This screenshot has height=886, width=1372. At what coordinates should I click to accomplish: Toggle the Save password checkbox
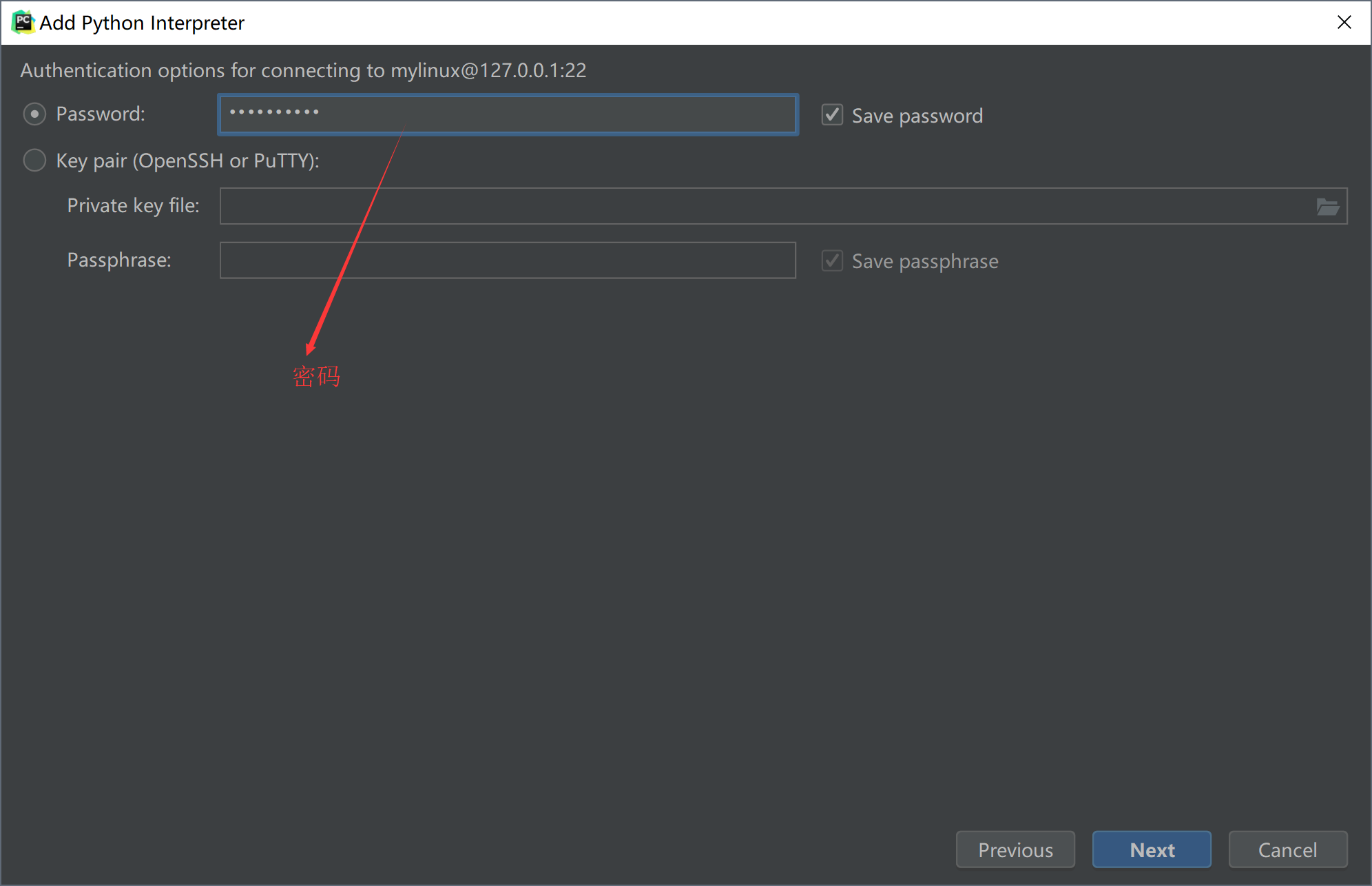click(832, 115)
